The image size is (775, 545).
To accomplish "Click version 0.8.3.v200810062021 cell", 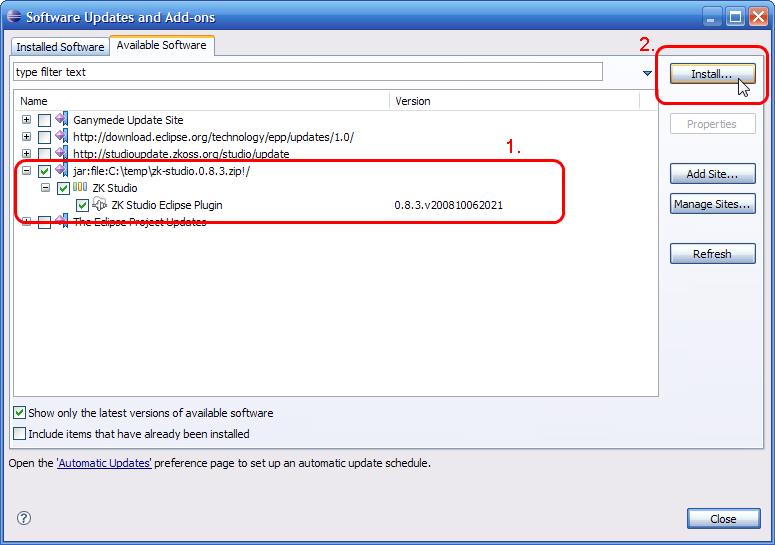I will coord(448,205).
